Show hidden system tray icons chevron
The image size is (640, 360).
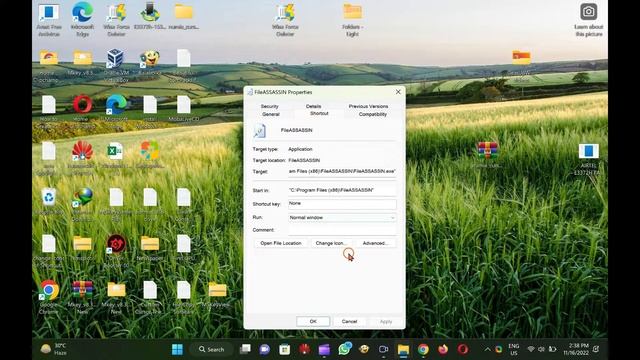click(x=487, y=349)
